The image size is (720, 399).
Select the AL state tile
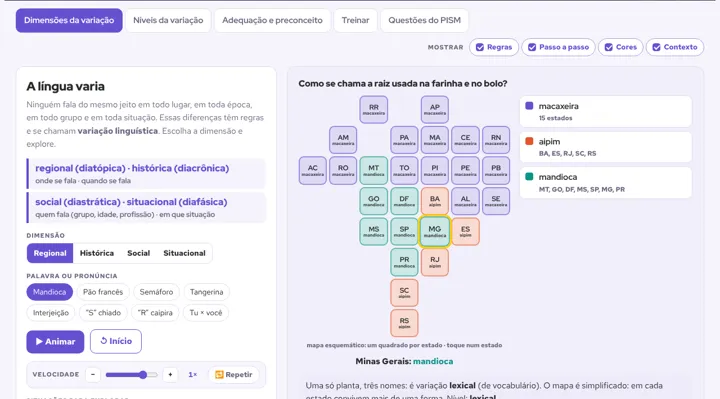pos(465,201)
